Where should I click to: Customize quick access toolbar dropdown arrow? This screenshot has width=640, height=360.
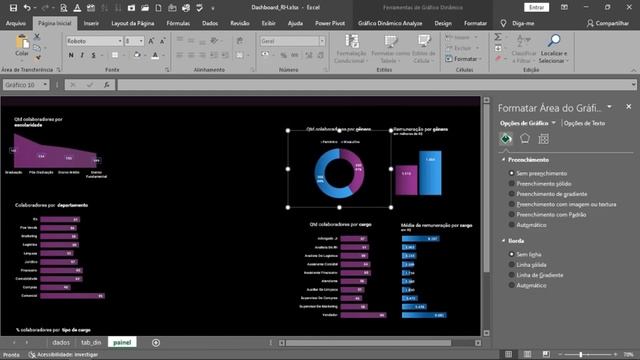pyautogui.click(x=213, y=8)
